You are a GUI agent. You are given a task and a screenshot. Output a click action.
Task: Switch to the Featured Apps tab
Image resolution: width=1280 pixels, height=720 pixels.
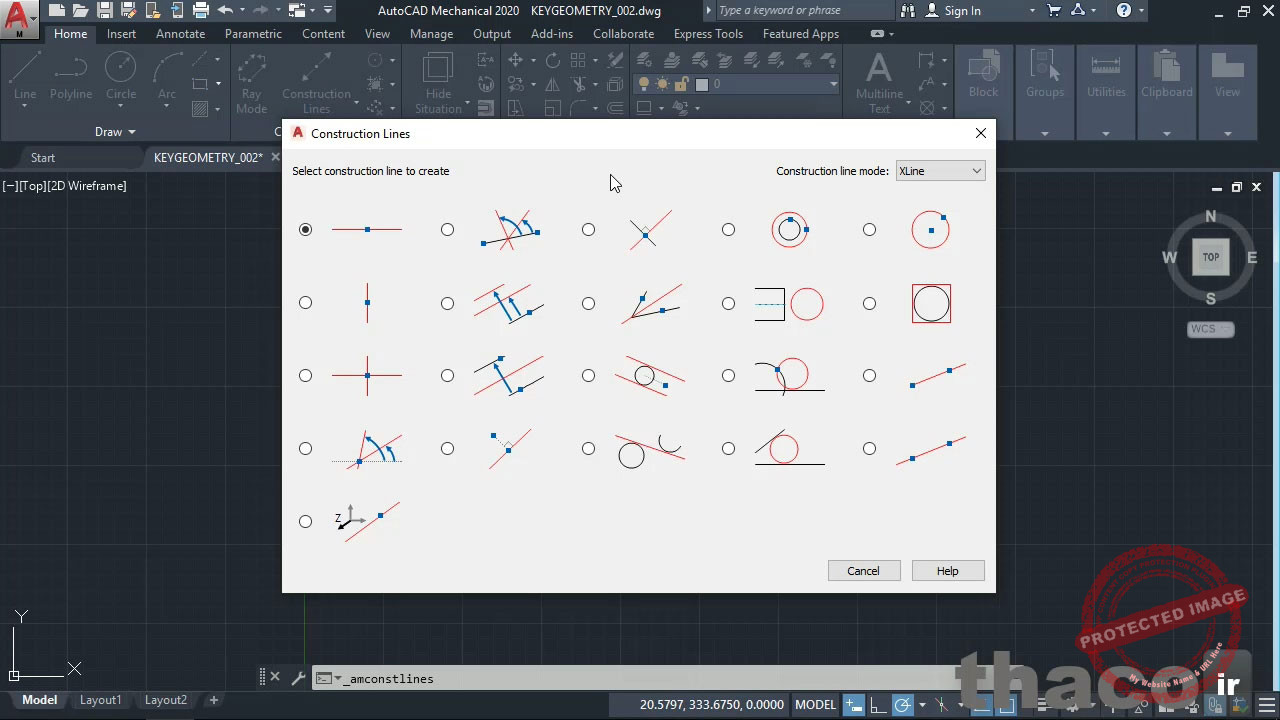click(801, 34)
